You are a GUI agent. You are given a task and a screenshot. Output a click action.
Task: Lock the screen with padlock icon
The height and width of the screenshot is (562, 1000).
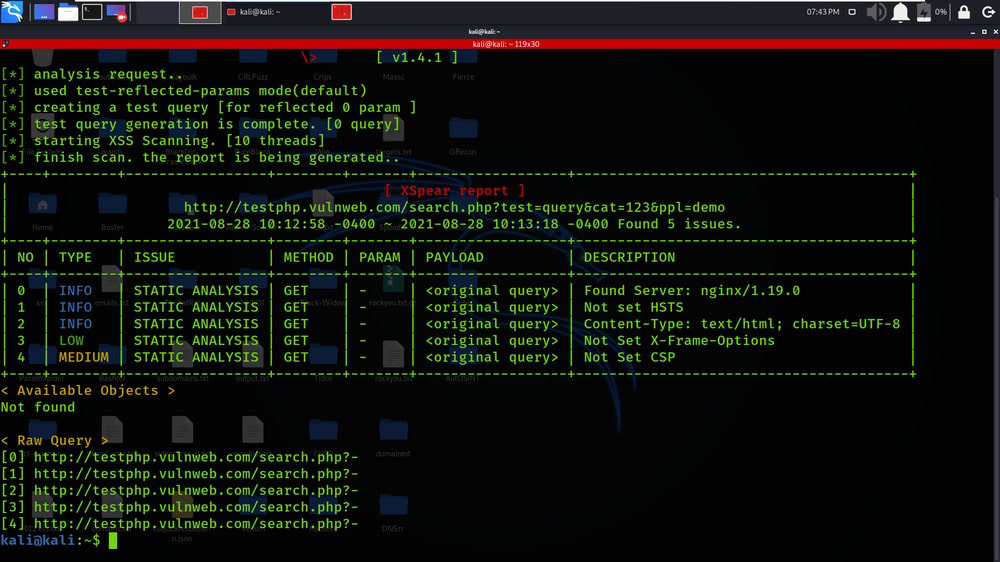[964, 11]
